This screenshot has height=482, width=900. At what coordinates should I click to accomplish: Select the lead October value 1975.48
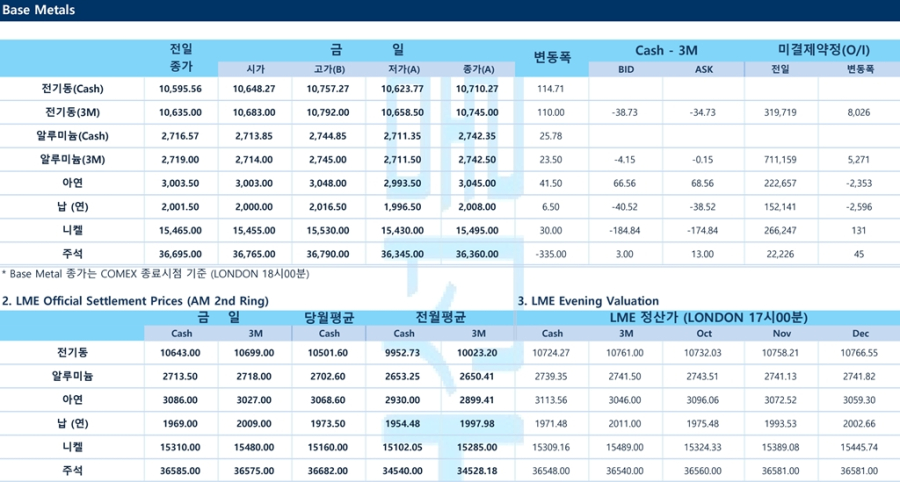[x=703, y=423]
